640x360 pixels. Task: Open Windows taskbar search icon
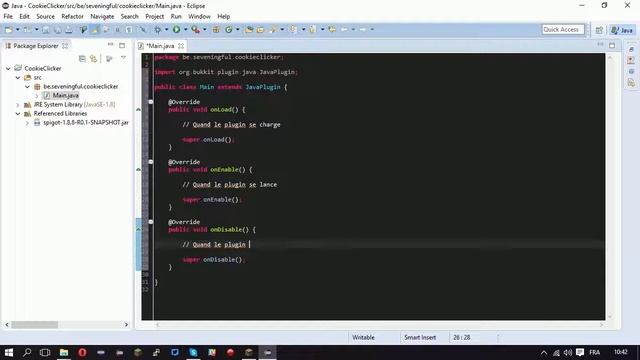27,352
